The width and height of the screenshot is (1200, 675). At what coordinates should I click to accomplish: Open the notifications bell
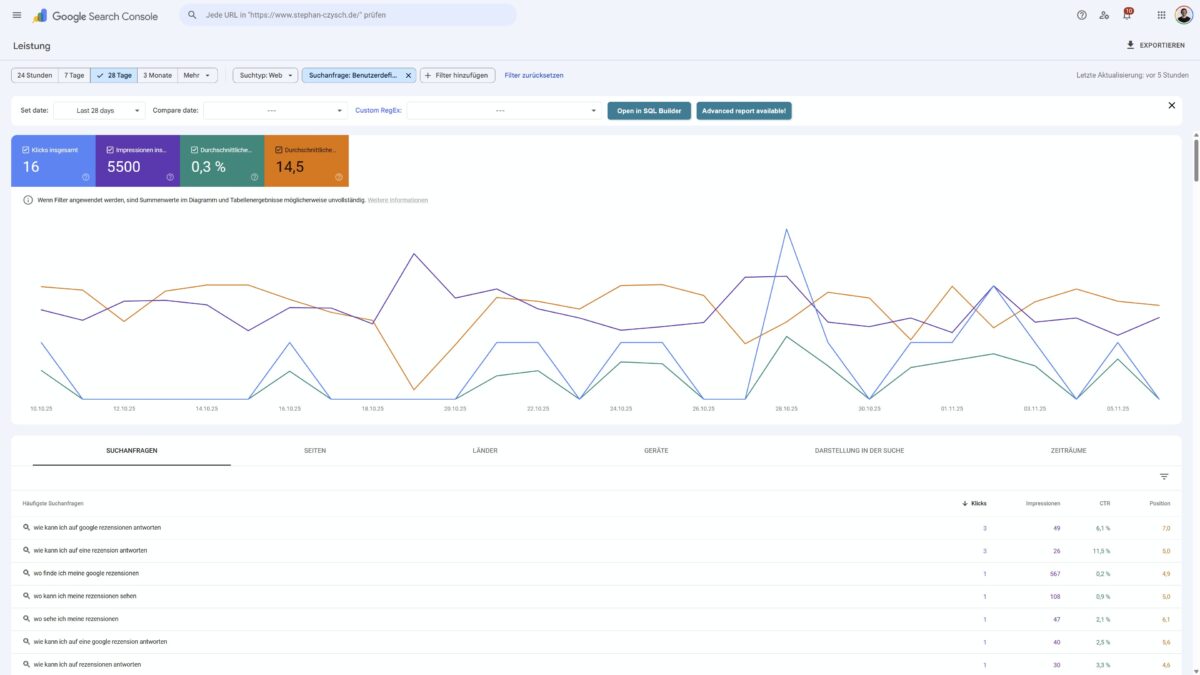tap(1127, 15)
